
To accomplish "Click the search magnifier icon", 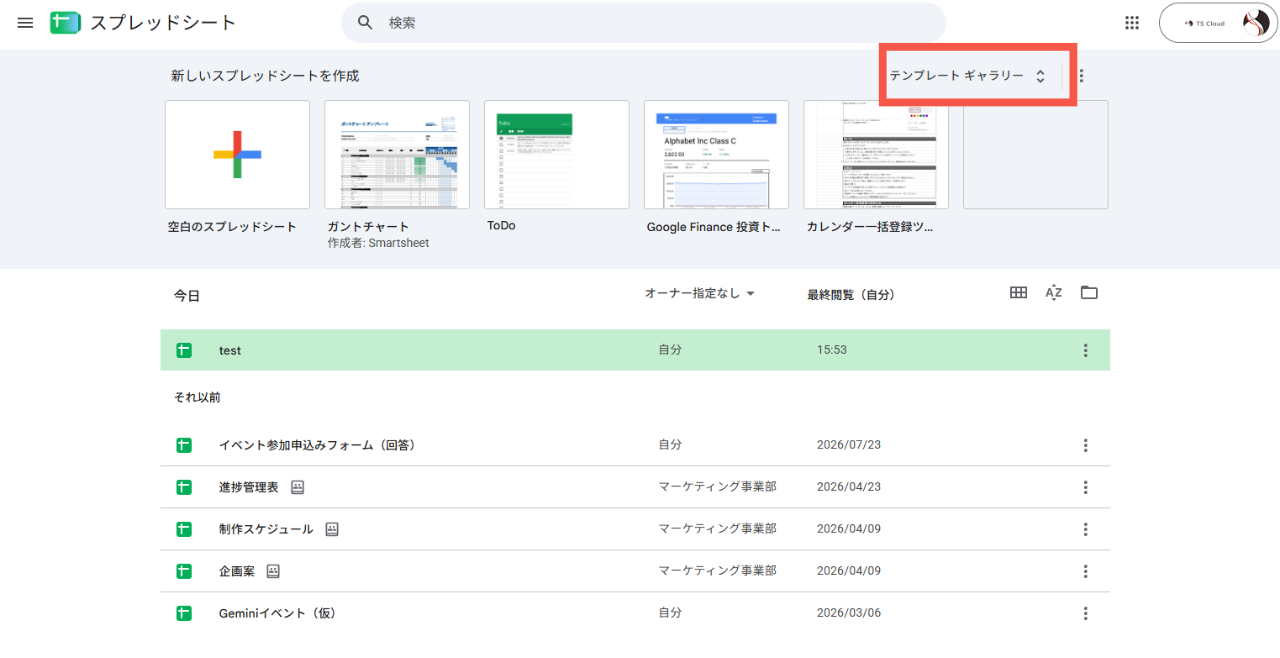I will 366,22.
